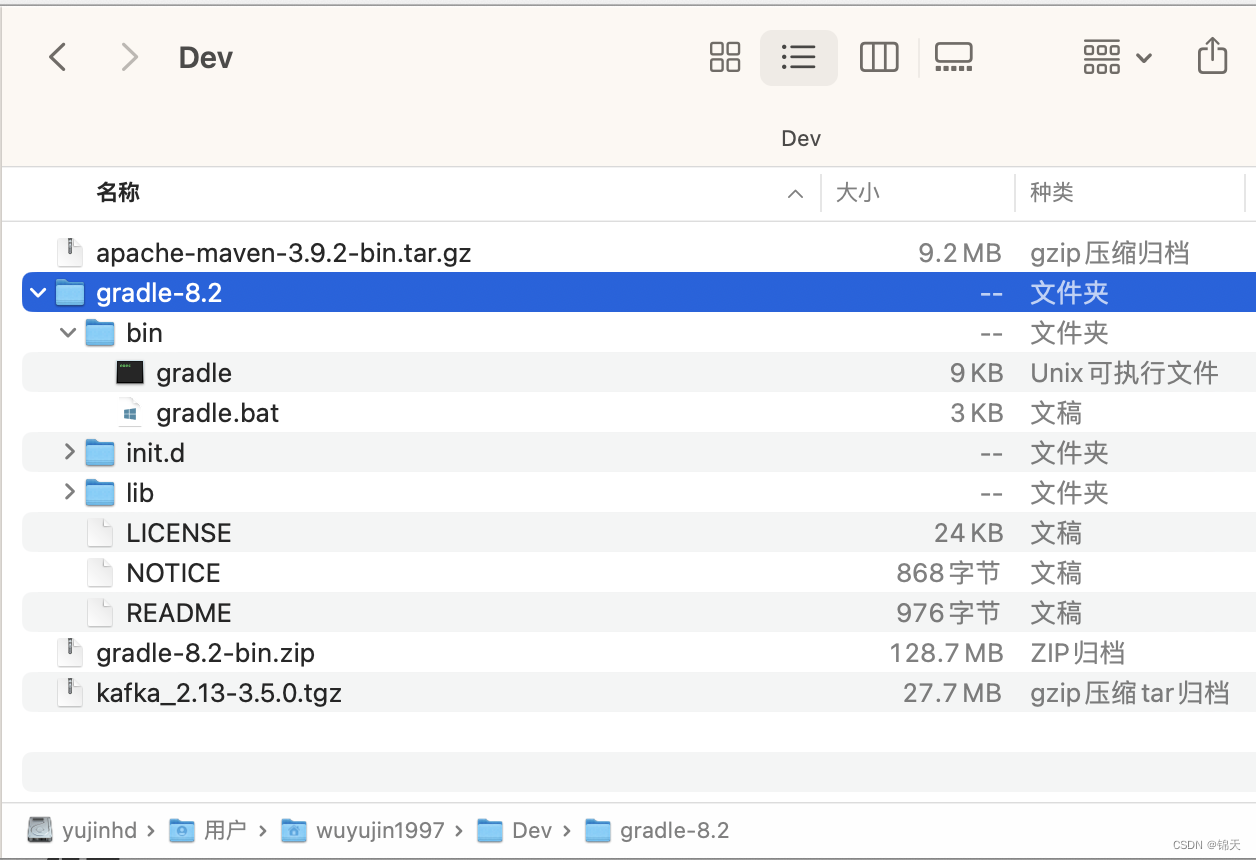Viewport: 1256px width, 860px height.
Task: Select the gradle Unix executable file
Action: click(x=193, y=372)
